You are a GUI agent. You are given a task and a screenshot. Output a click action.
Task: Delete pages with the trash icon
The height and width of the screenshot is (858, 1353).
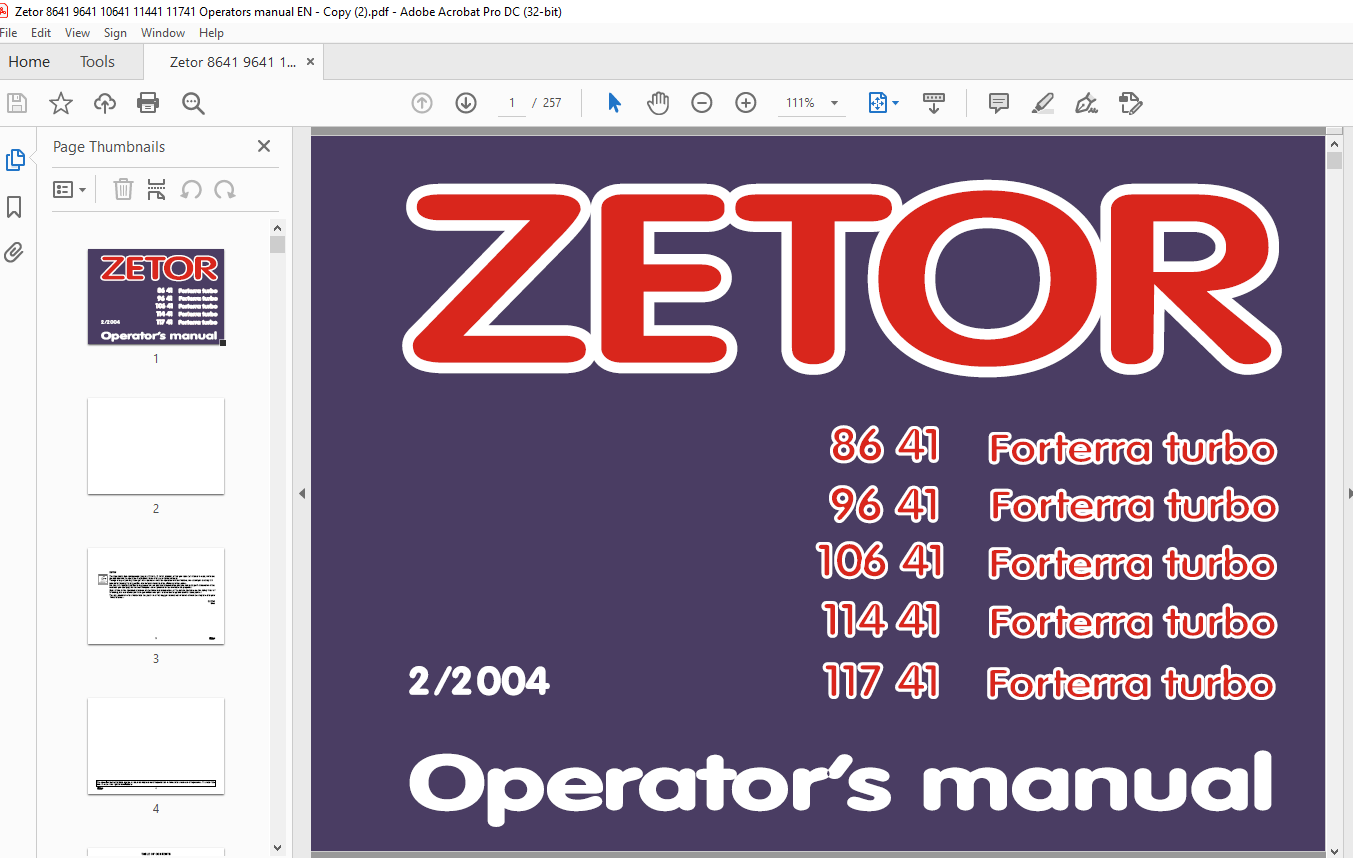pos(123,189)
